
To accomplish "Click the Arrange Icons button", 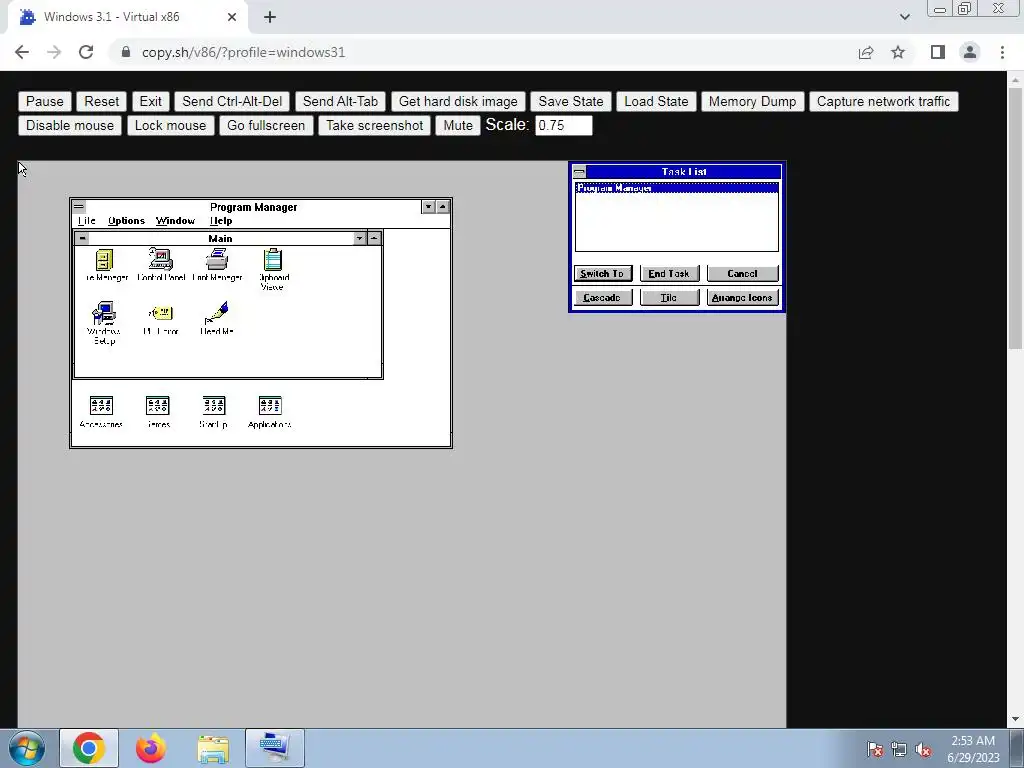I will click(x=743, y=298).
